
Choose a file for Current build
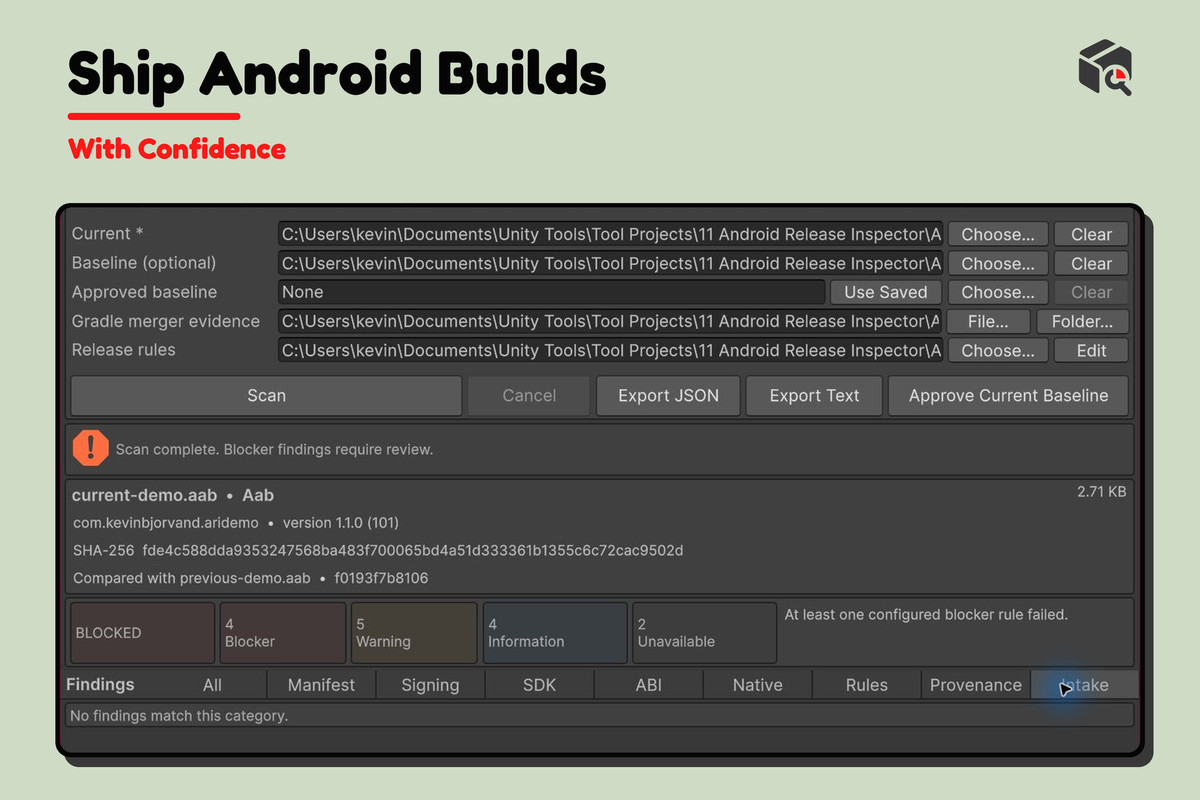click(998, 234)
